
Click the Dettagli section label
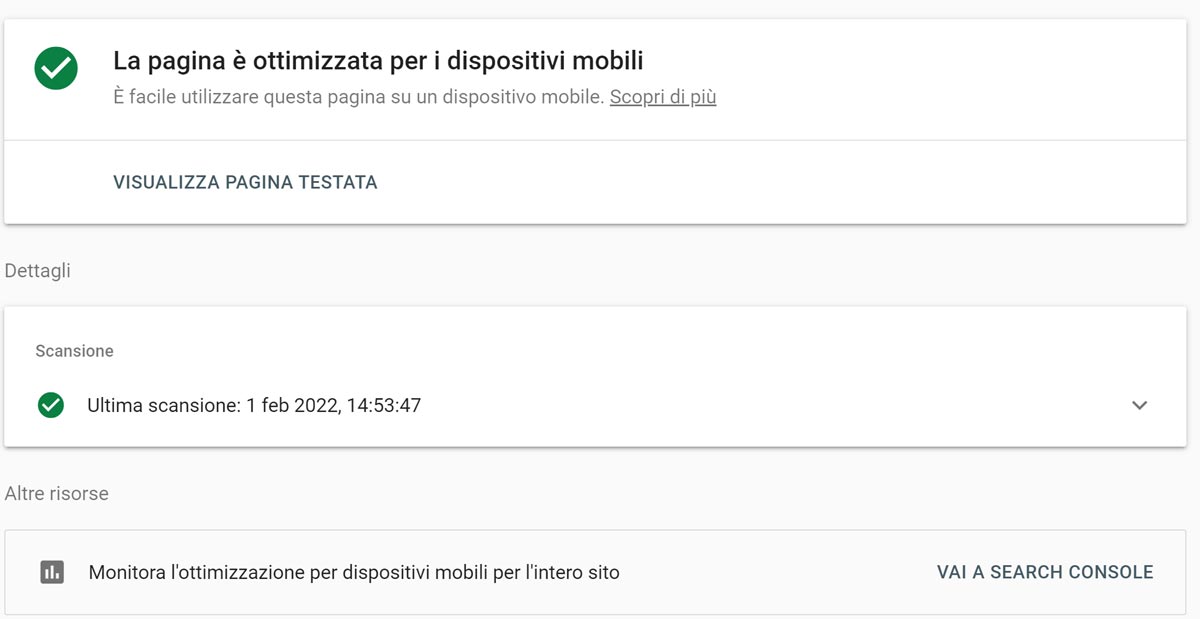pos(38,271)
